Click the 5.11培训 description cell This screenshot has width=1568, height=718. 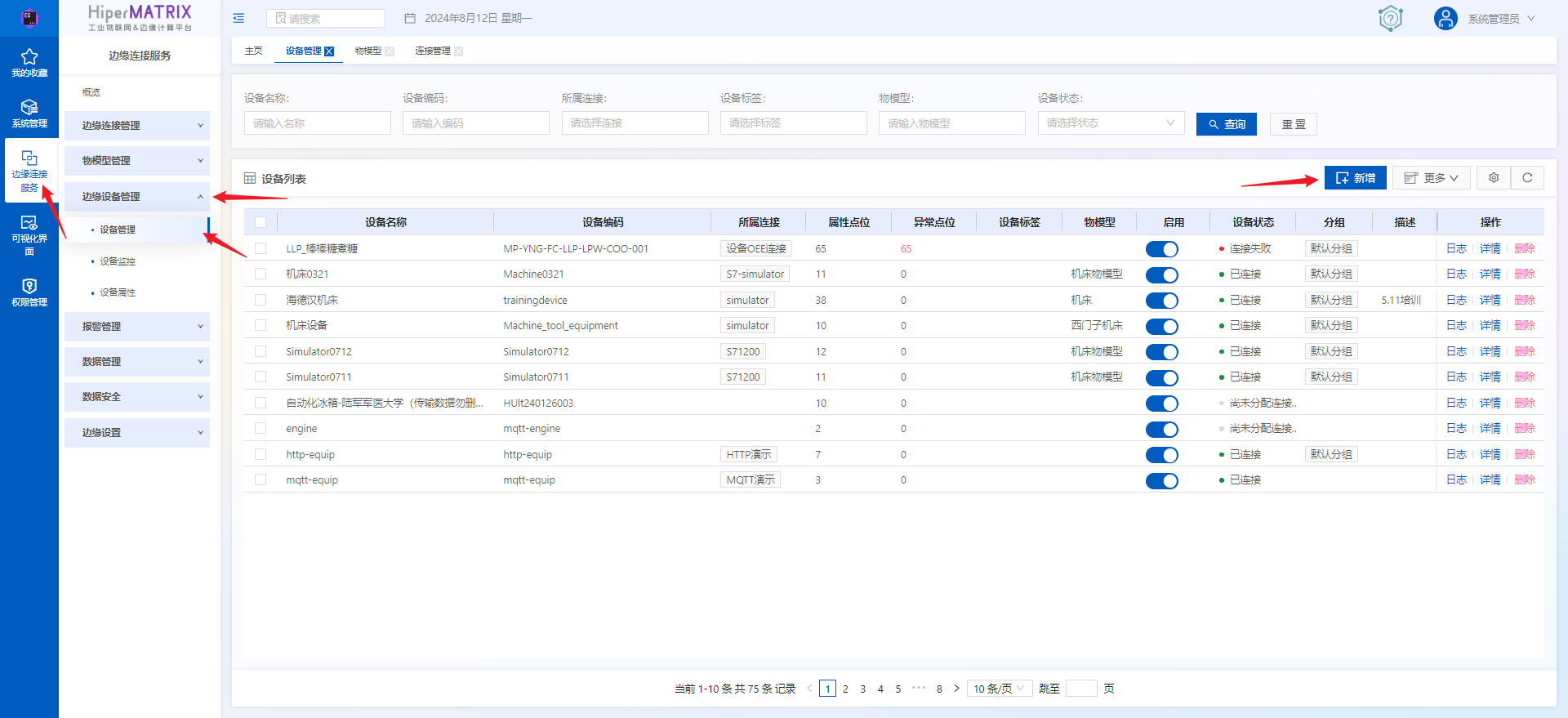pos(1401,300)
